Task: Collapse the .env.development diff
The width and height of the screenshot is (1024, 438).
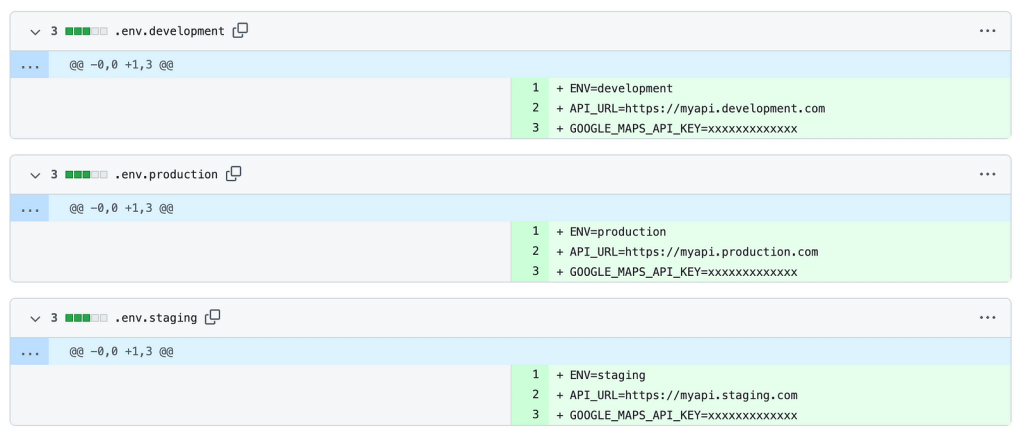Action: point(35,31)
